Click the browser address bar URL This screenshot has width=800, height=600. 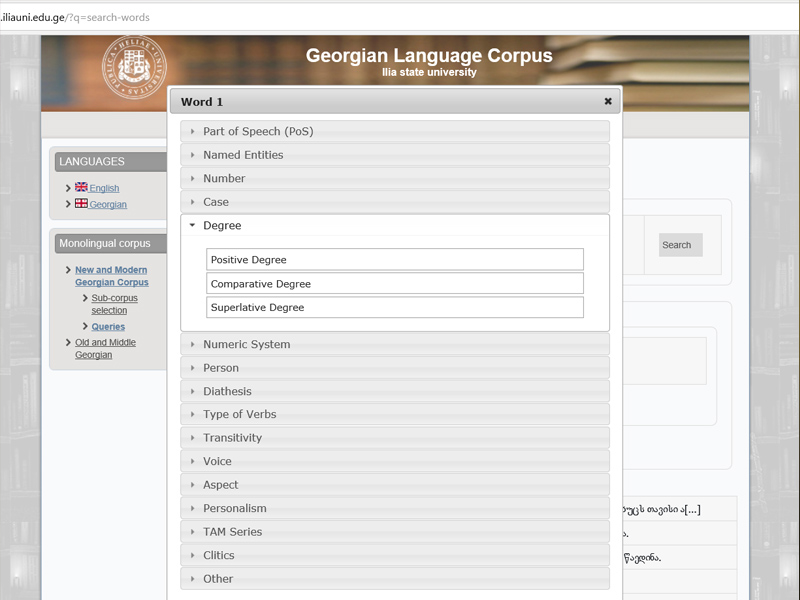[x=75, y=17]
